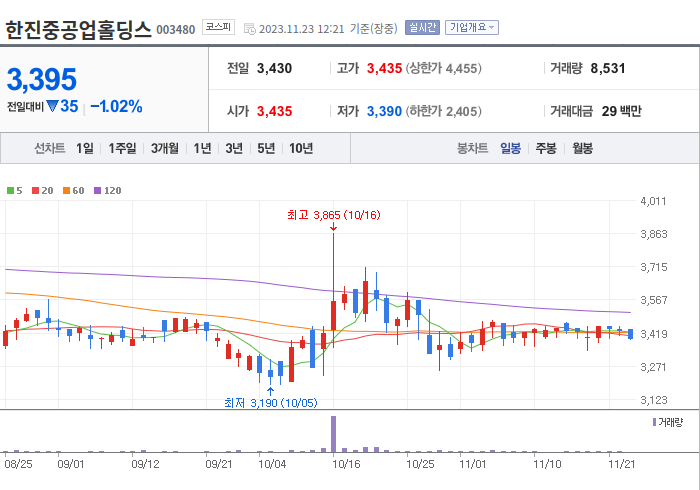Screen dimensions: 700x490
Task: Click the green 5-day moving average swatch
Action: (10, 191)
